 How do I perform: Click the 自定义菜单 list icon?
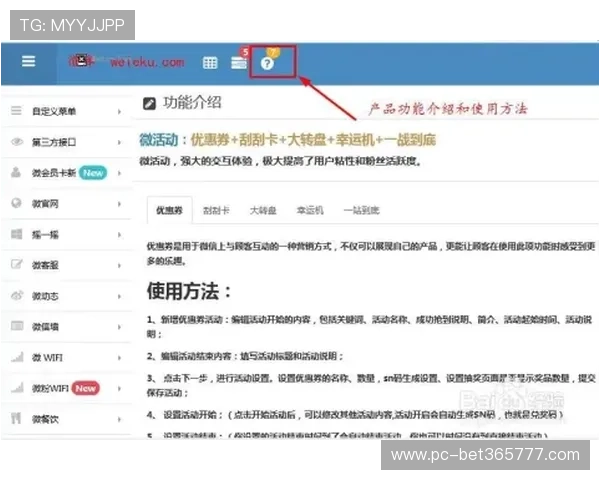(16, 111)
